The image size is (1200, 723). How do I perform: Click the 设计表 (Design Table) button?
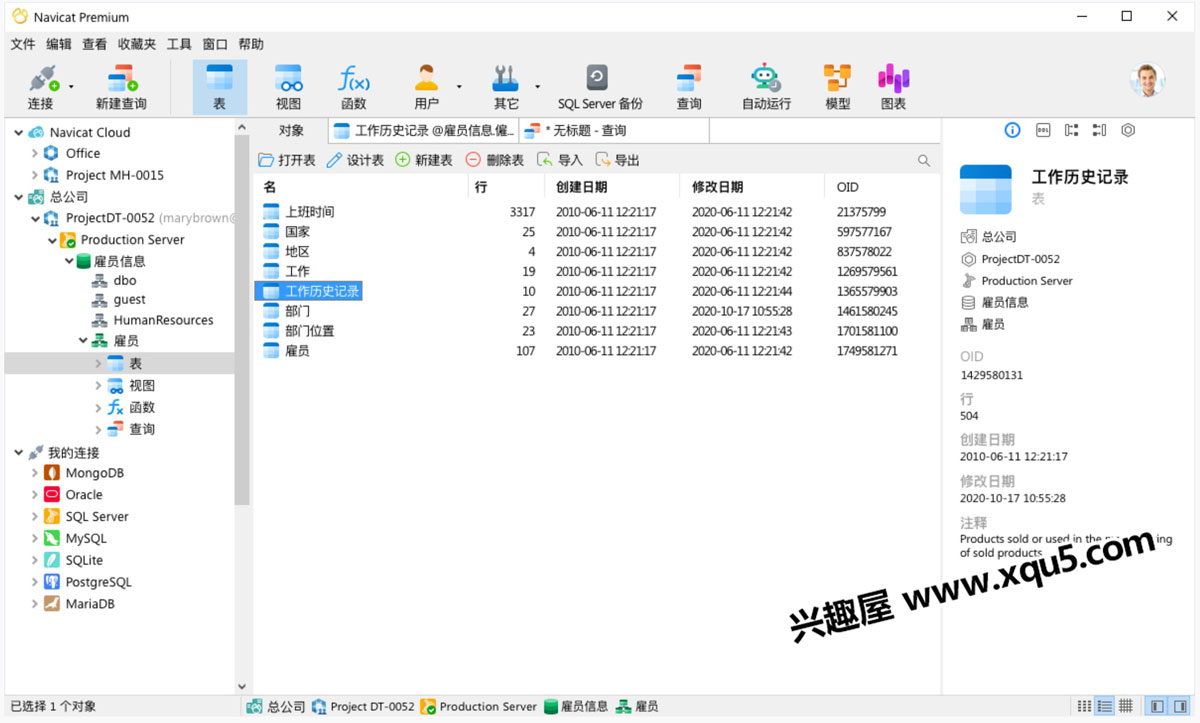click(x=355, y=160)
